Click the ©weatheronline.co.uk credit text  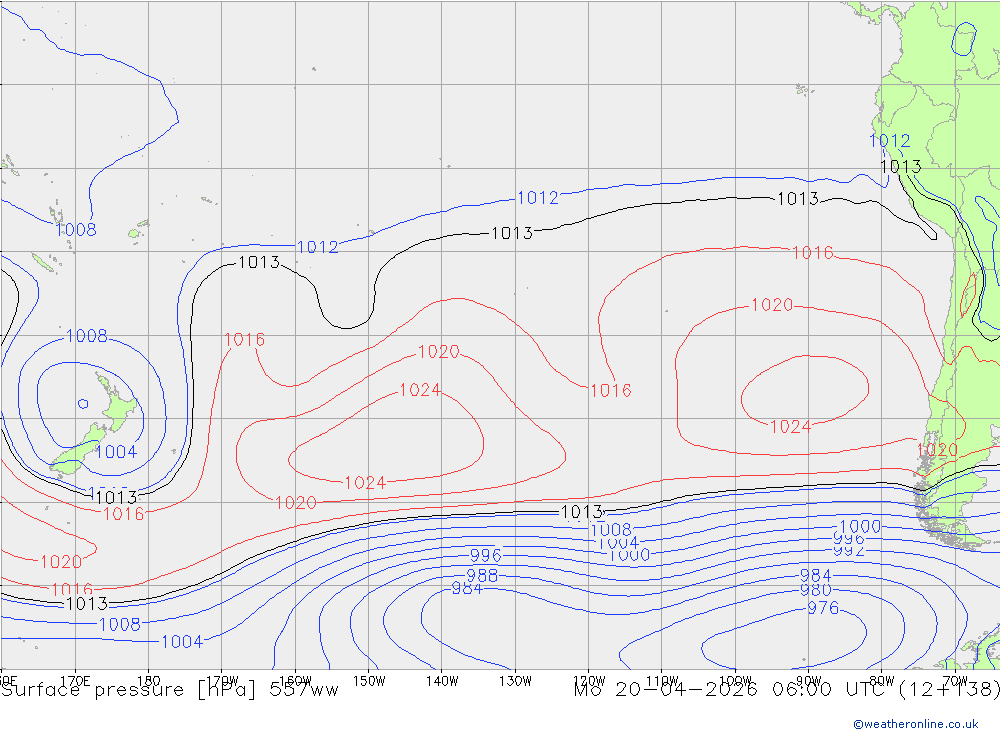[916, 724]
